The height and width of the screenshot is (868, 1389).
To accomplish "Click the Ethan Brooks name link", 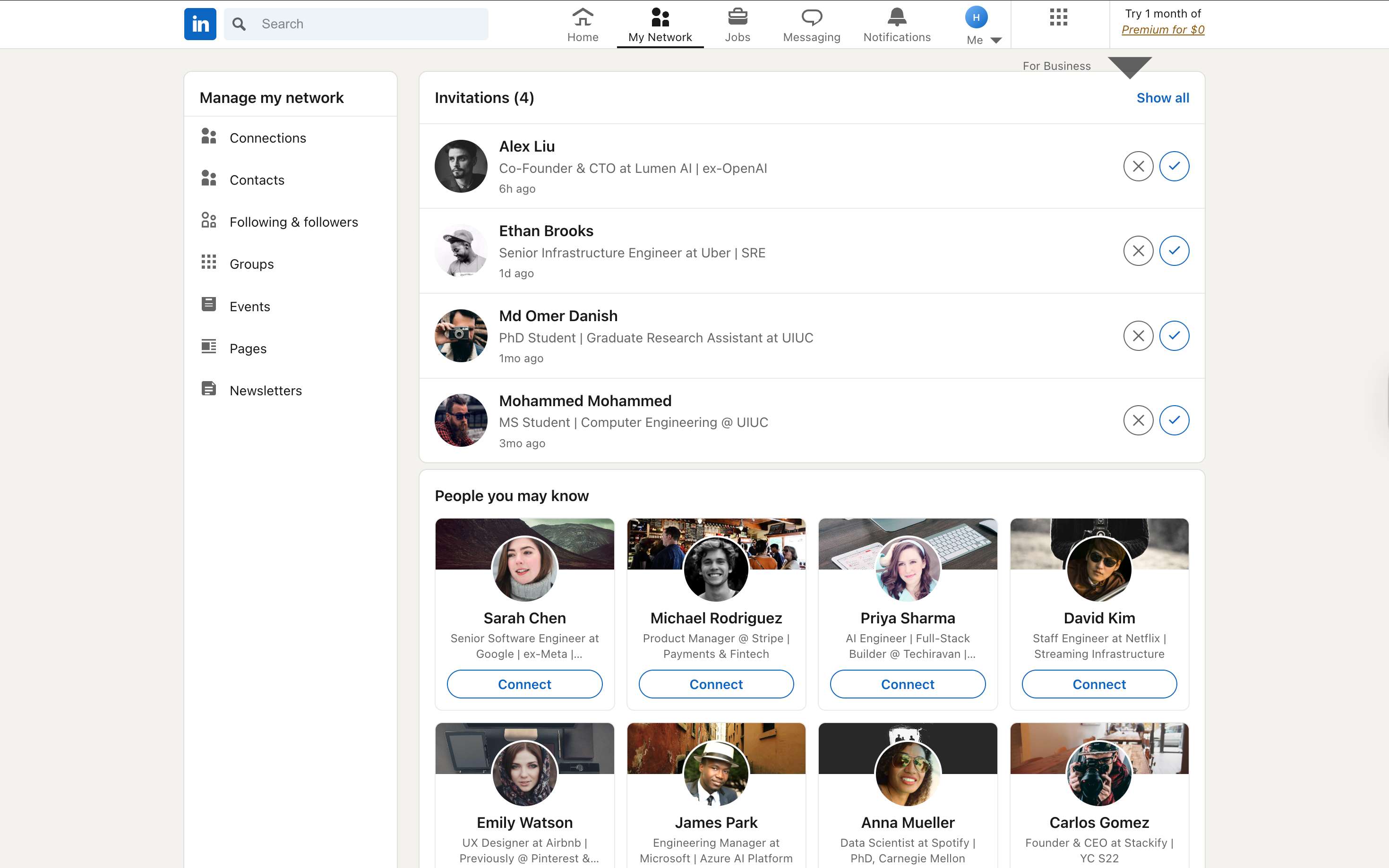I will coord(546,231).
